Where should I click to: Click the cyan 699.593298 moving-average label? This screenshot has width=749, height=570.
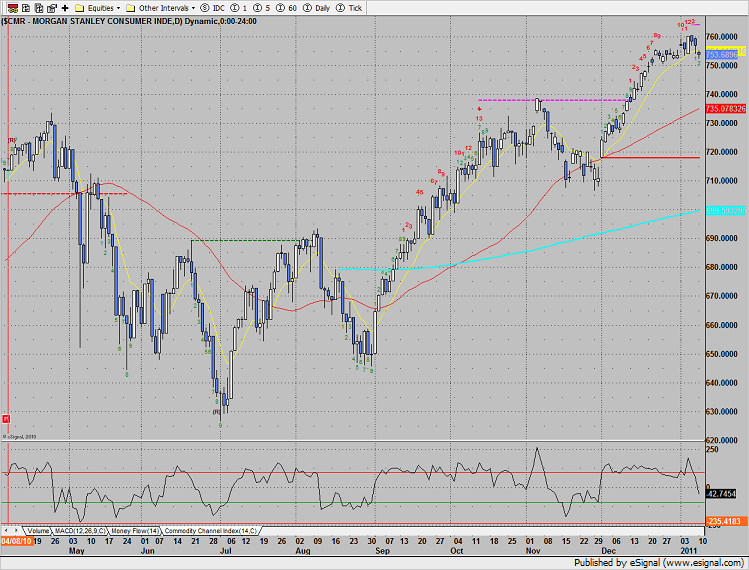point(726,210)
